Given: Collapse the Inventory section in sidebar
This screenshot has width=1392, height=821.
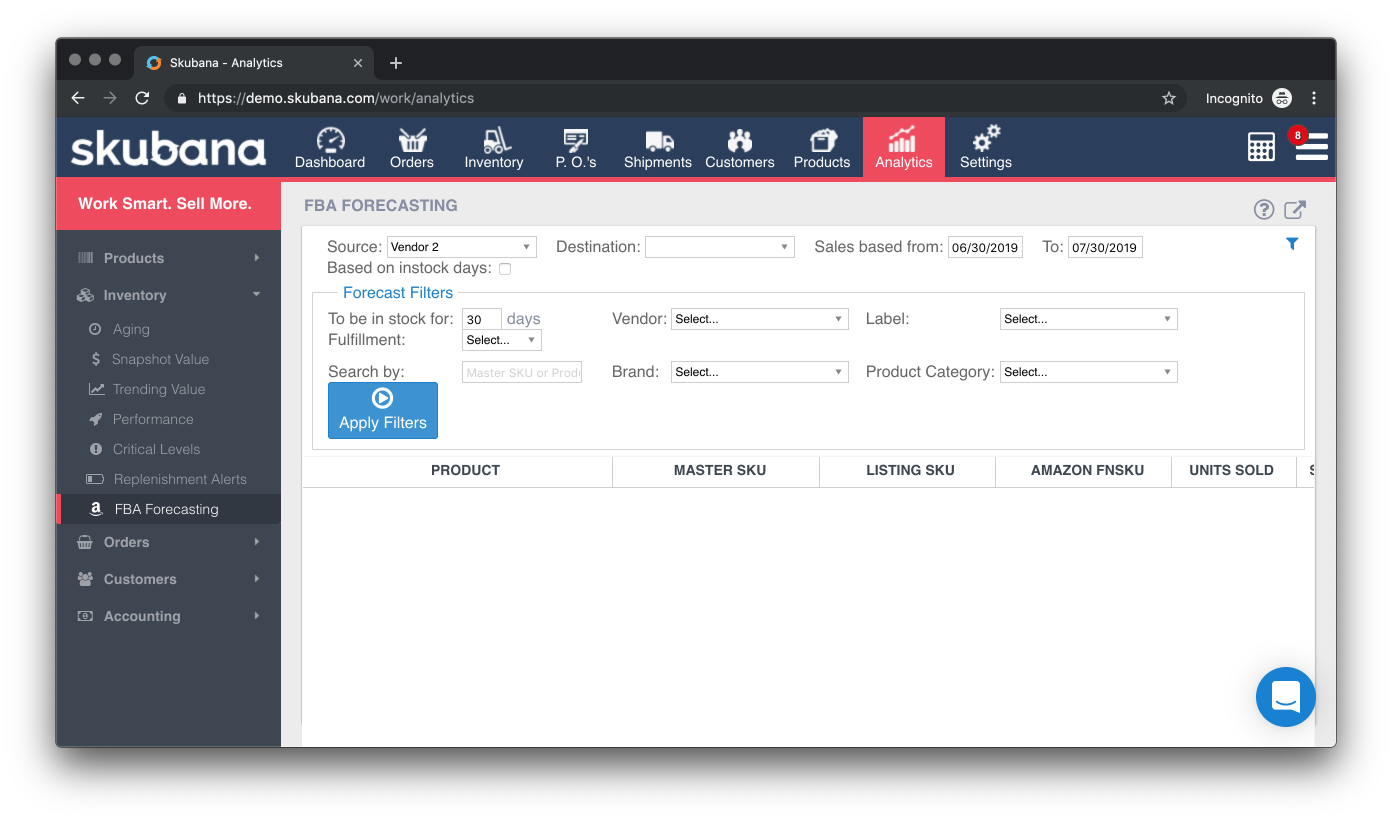Looking at the screenshot, I should tap(168, 295).
